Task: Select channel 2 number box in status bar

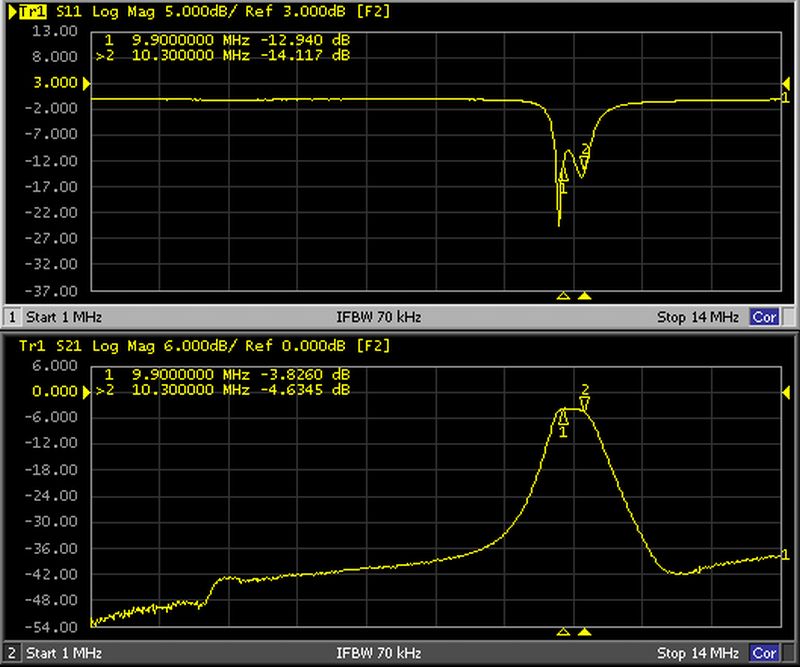Action: (x=12, y=653)
